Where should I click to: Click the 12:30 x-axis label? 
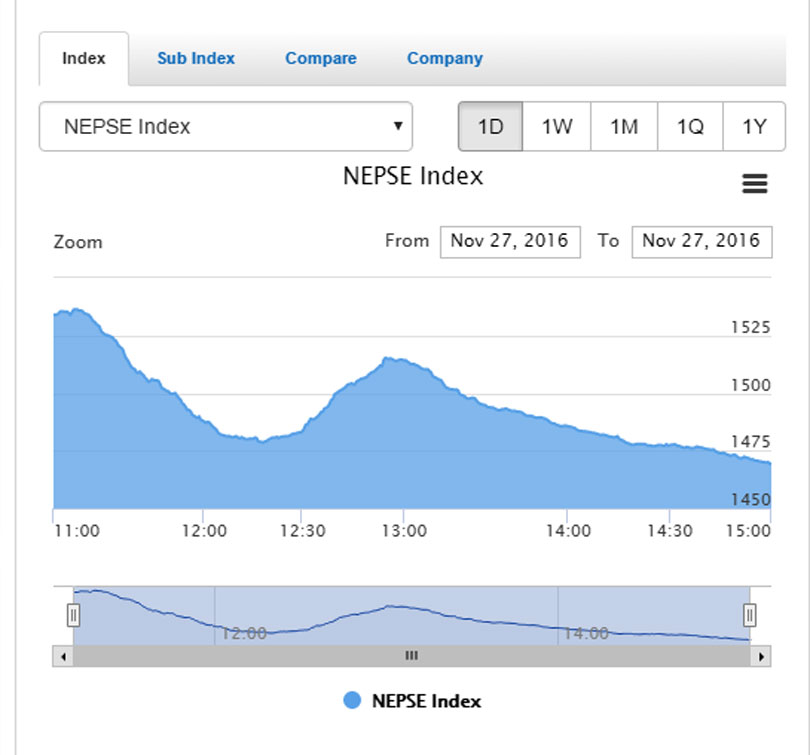pos(303,531)
